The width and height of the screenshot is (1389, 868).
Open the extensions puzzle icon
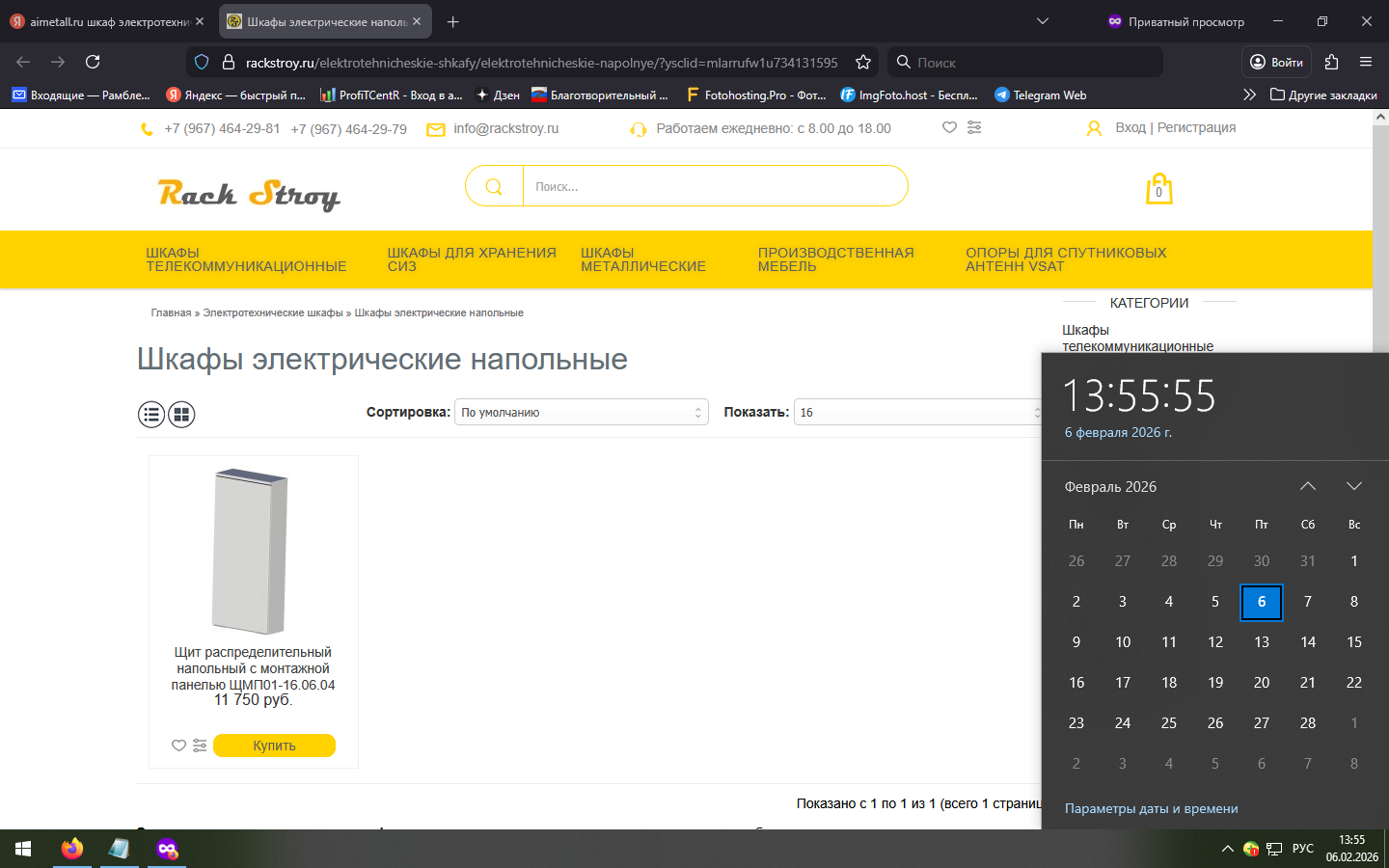tap(1332, 62)
